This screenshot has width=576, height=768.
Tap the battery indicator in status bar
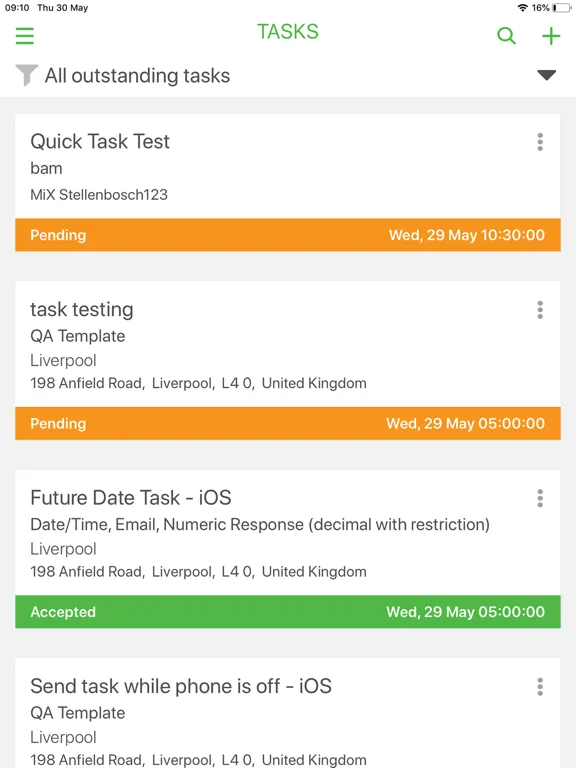coord(561,8)
